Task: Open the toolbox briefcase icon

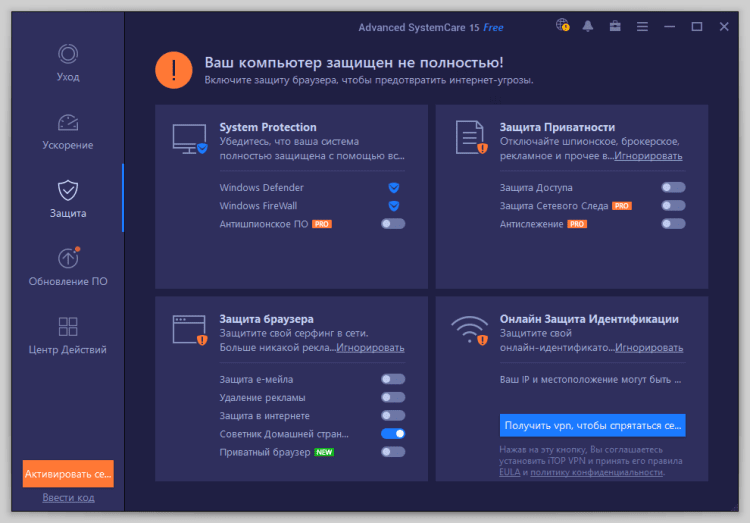Action: point(615,26)
